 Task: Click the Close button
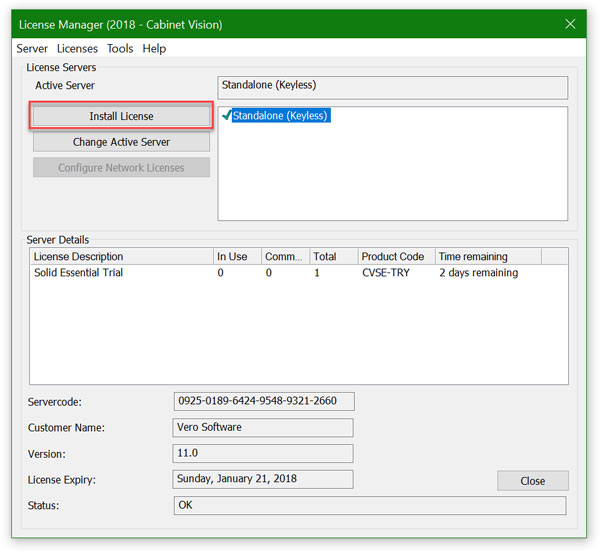pos(533,481)
